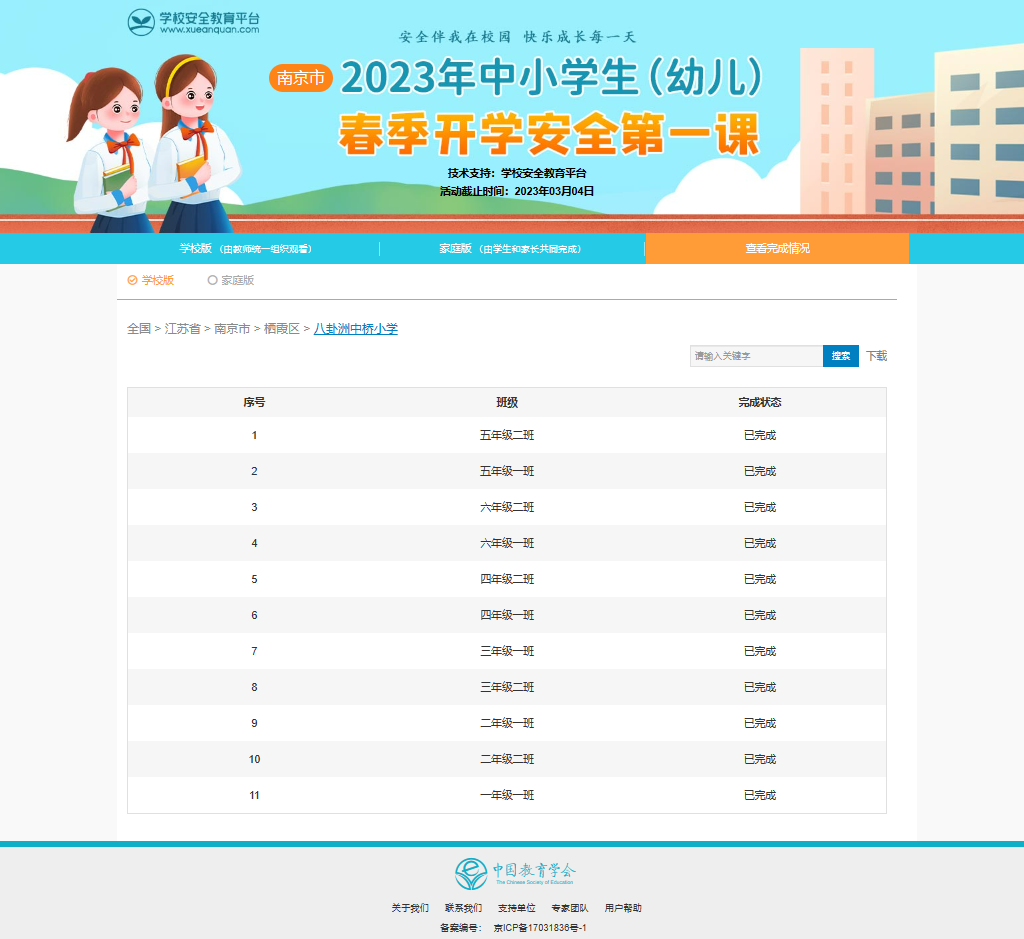Screen dimensions: 1024x939
Task: Click the 中国教育学会 footer logo
Action: click(515, 873)
